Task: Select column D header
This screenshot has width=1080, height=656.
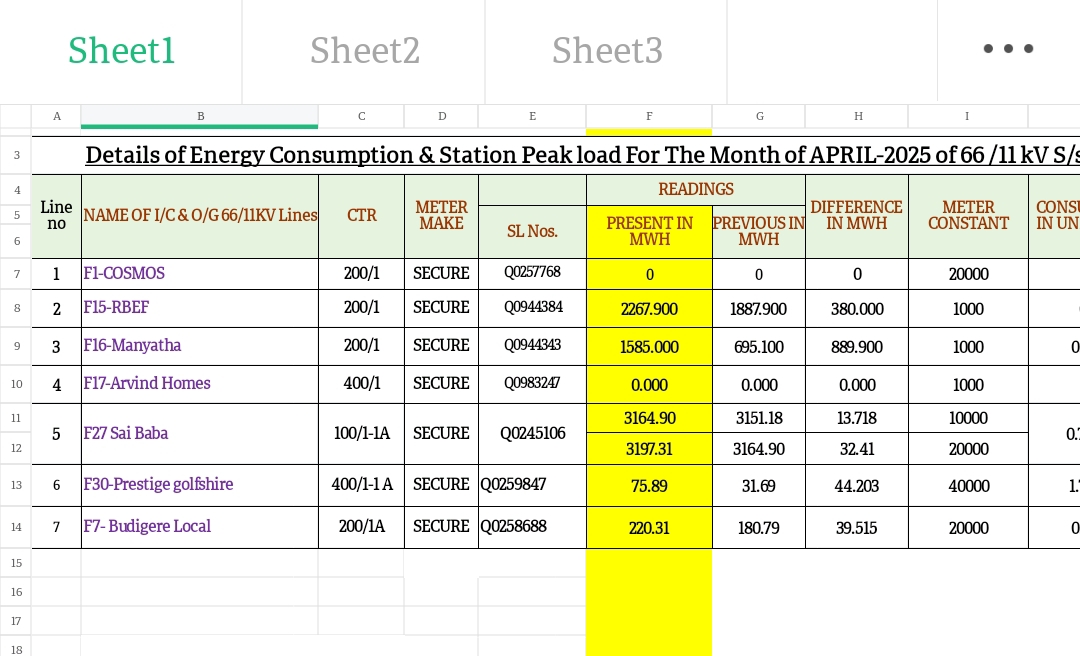Action: [442, 116]
